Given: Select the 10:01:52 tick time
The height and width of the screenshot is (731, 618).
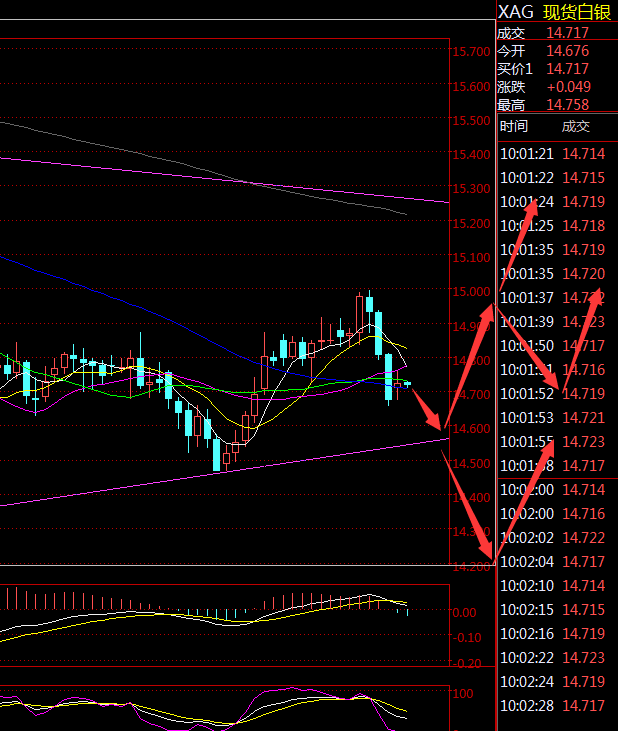Looking at the screenshot, I should pyautogui.click(x=527, y=394).
